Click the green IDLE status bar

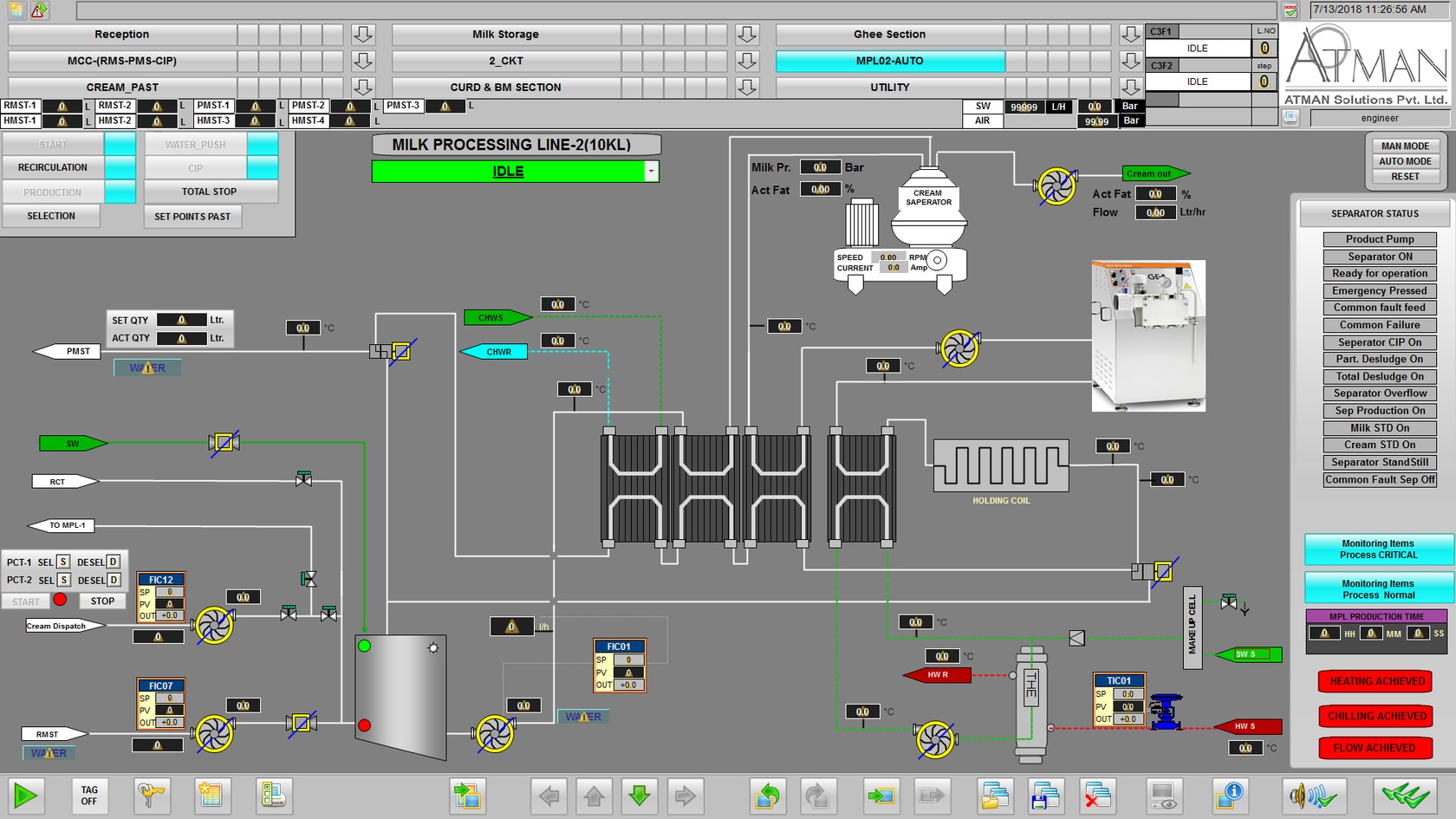[508, 172]
